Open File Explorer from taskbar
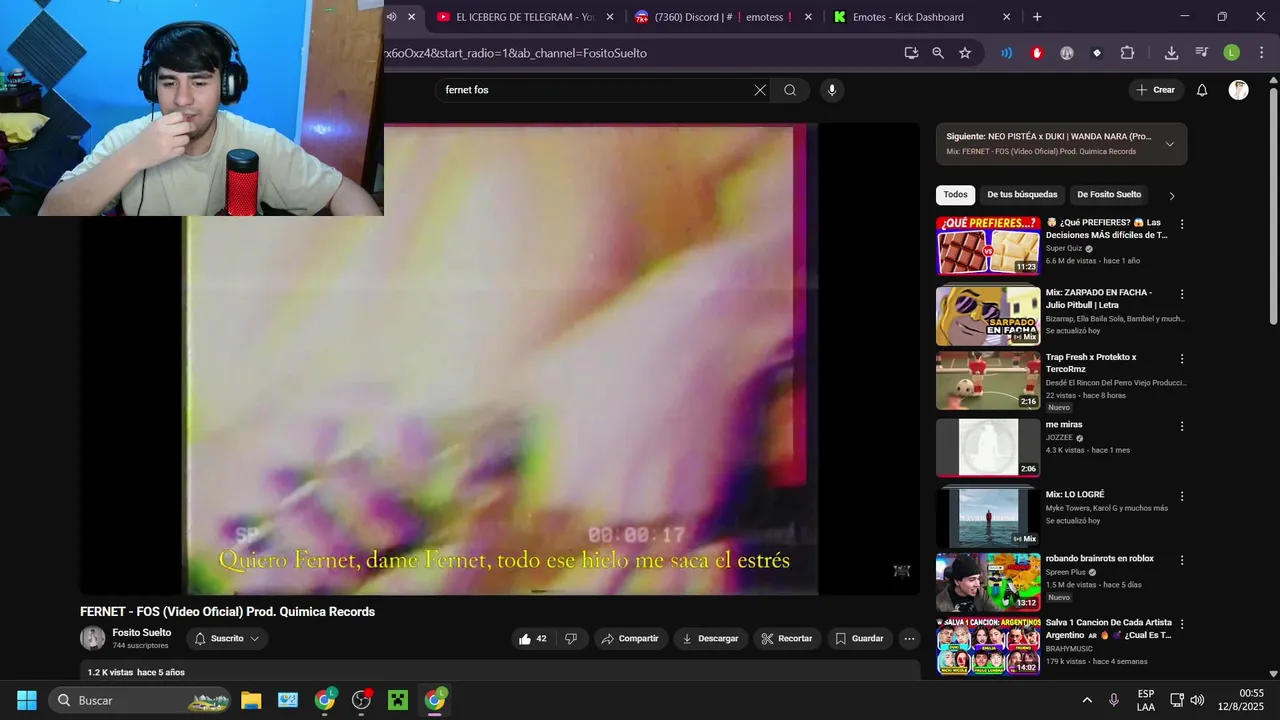Image resolution: width=1280 pixels, height=720 pixels. [251, 700]
